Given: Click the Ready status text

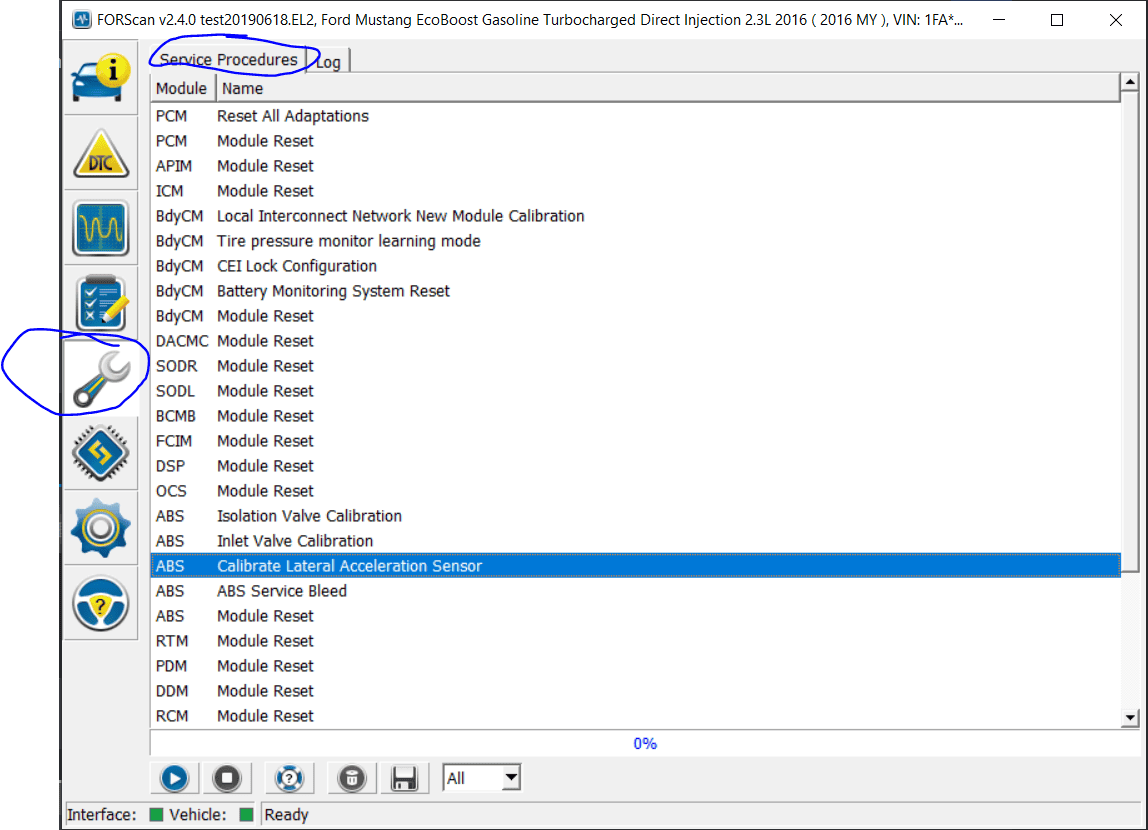Looking at the screenshot, I should (286, 815).
